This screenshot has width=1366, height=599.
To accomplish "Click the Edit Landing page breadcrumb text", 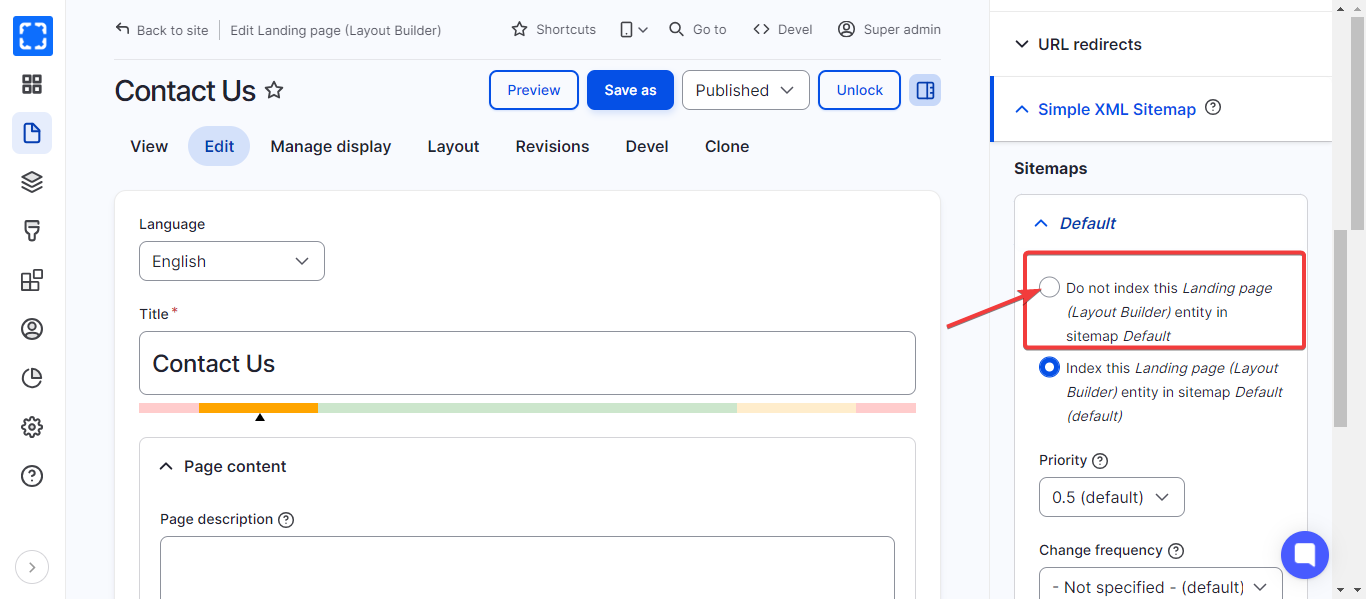I will [336, 30].
